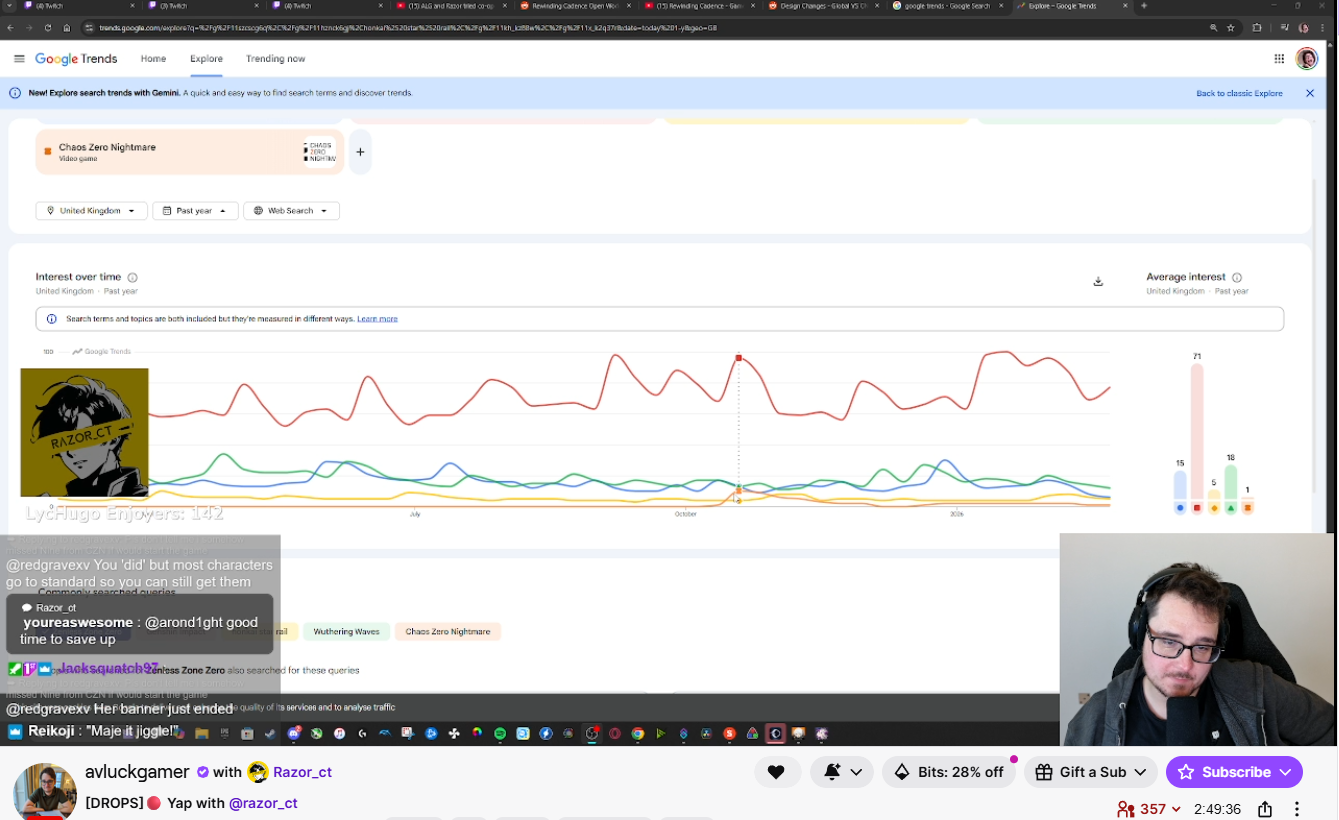Open the Google apps grid
The height and width of the screenshot is (820, 1339).
[1279, 59]
